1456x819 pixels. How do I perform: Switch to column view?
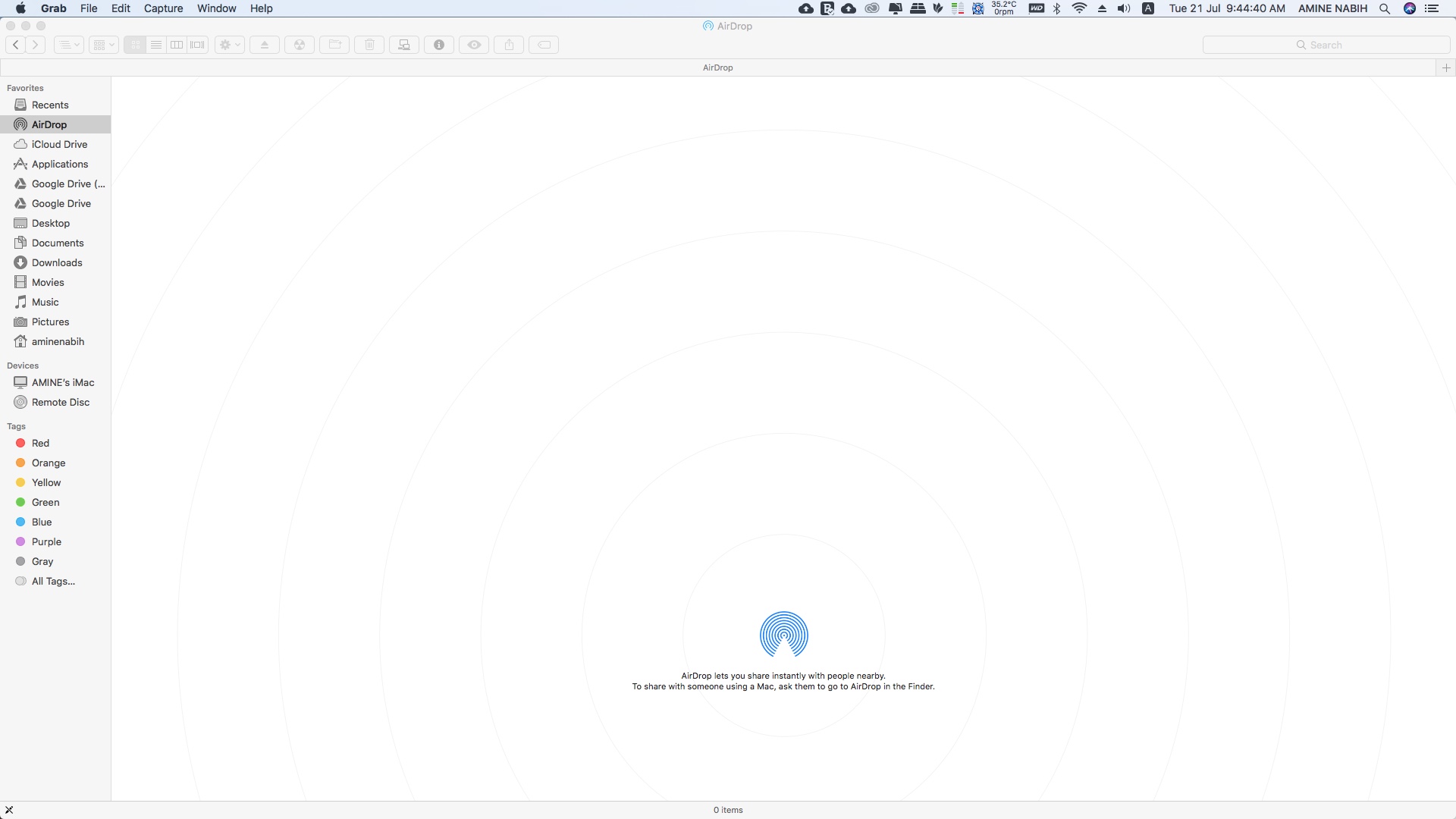coord(177,45)
